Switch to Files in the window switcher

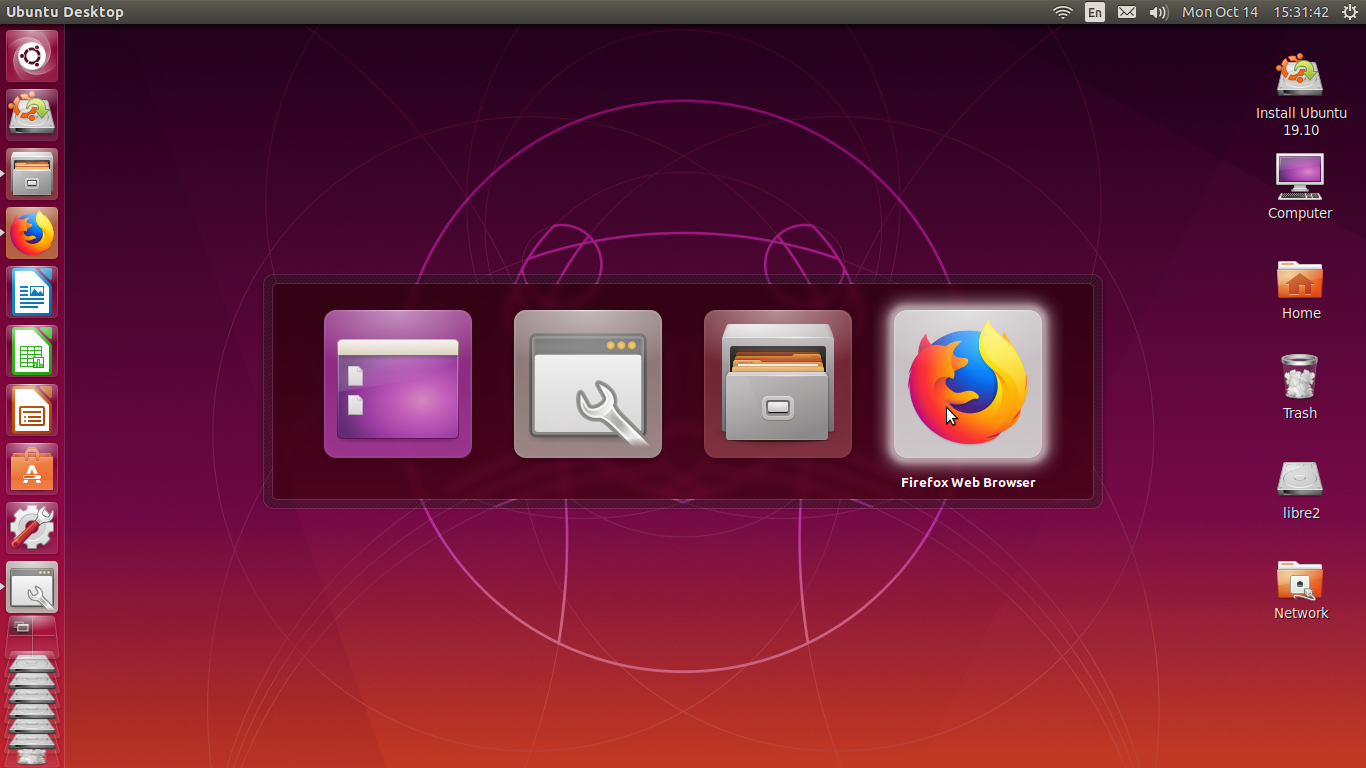coord(778,384)
